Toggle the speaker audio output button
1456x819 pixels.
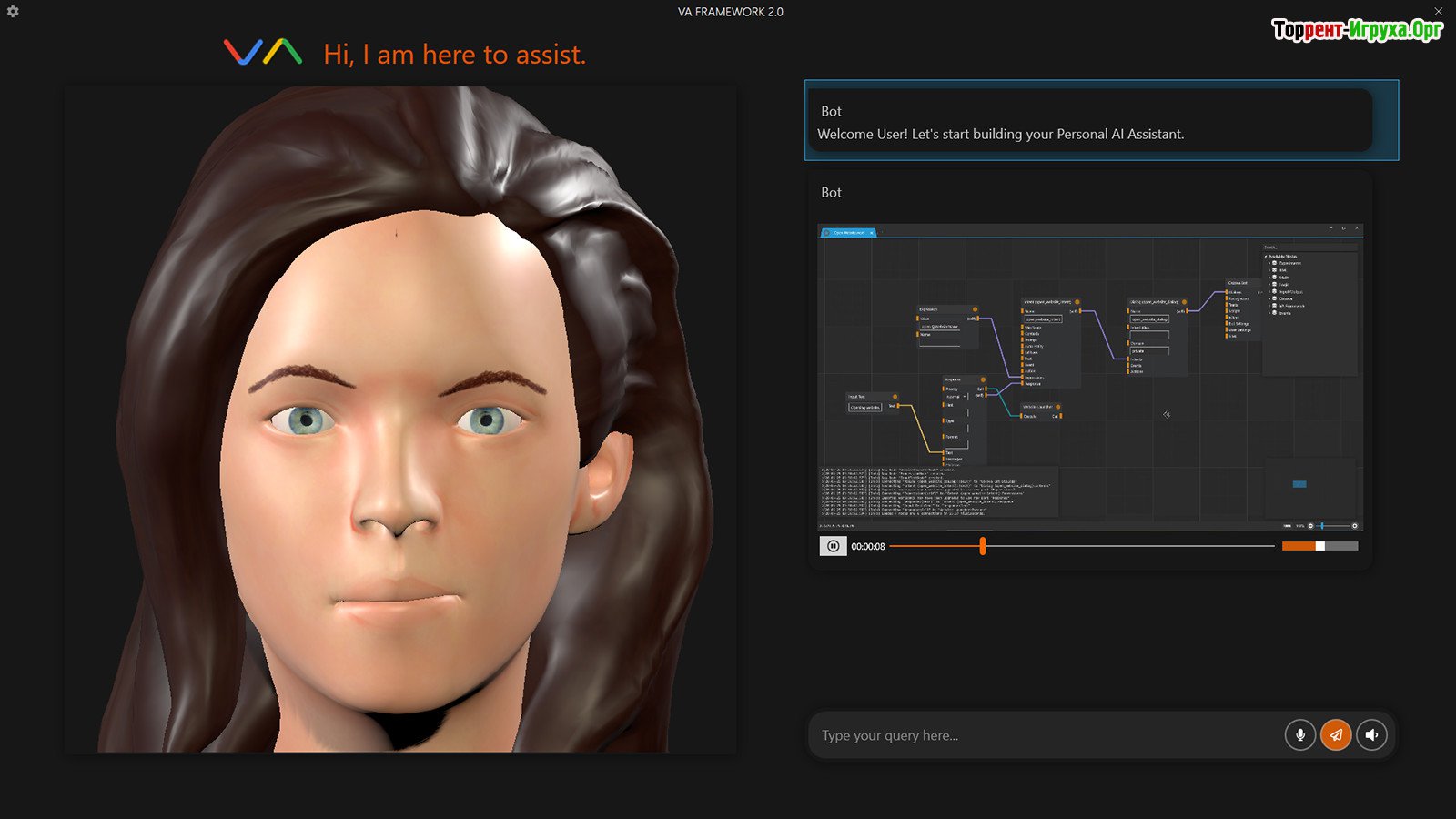(x=1371, y=735)
